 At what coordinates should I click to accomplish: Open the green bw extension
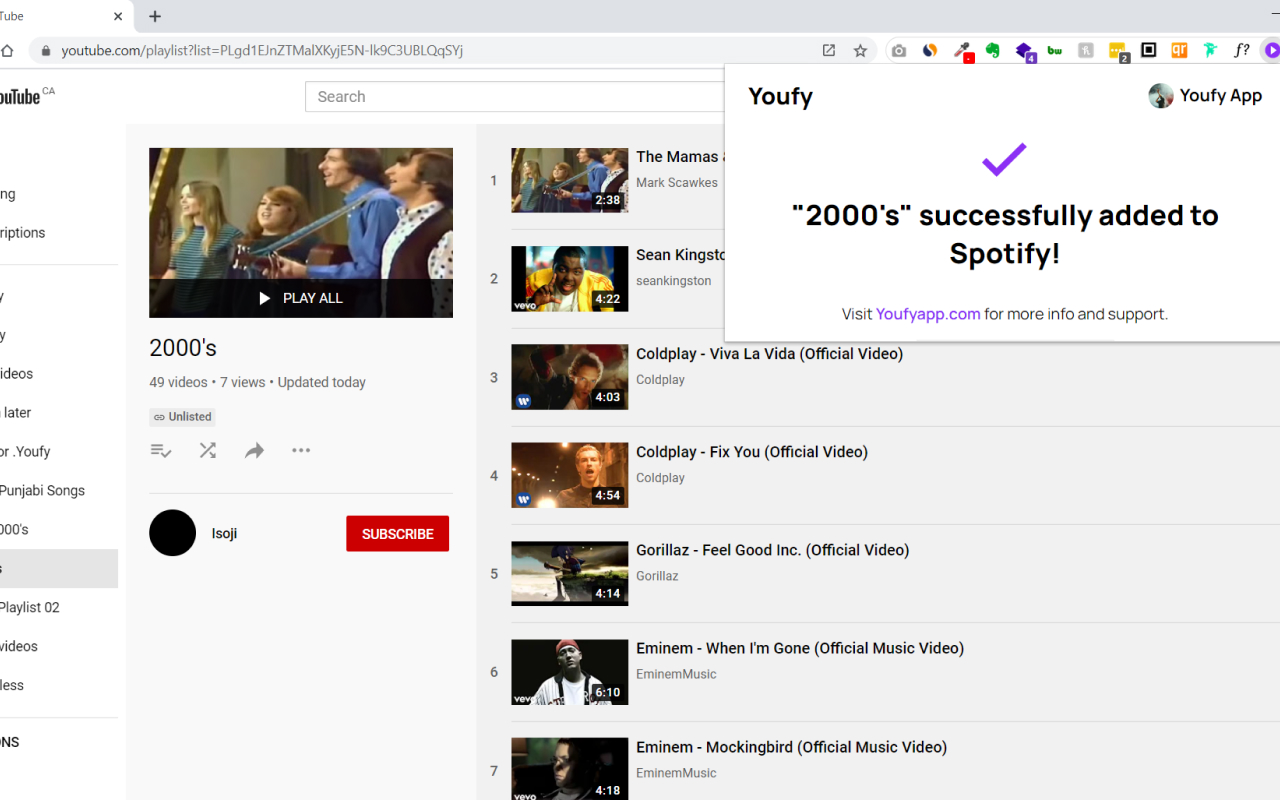[1055, 50]
